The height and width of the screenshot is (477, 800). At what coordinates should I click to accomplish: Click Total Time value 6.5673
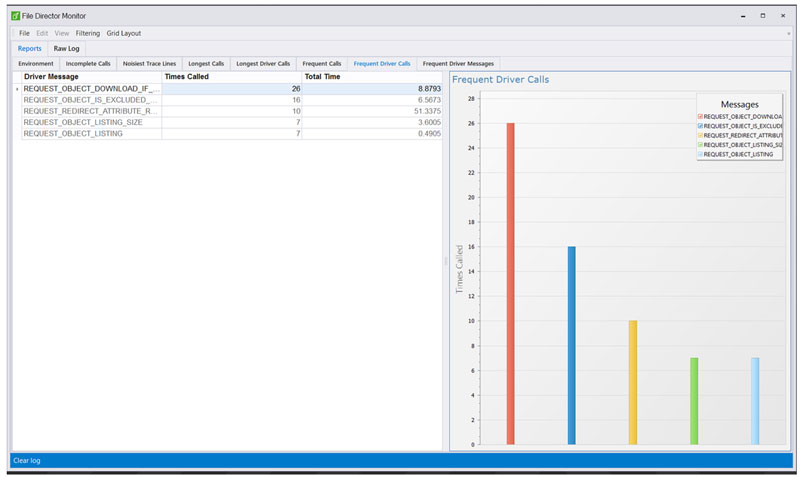372,100
